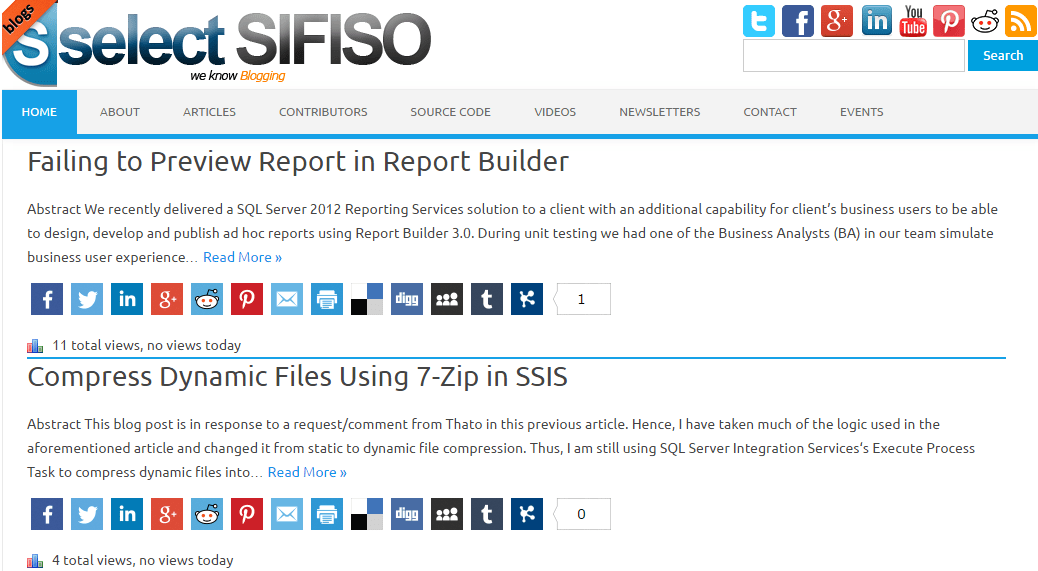Click share counter showing 1
This screenshot has height=571, width=1038.
click(x=581, y=299)
